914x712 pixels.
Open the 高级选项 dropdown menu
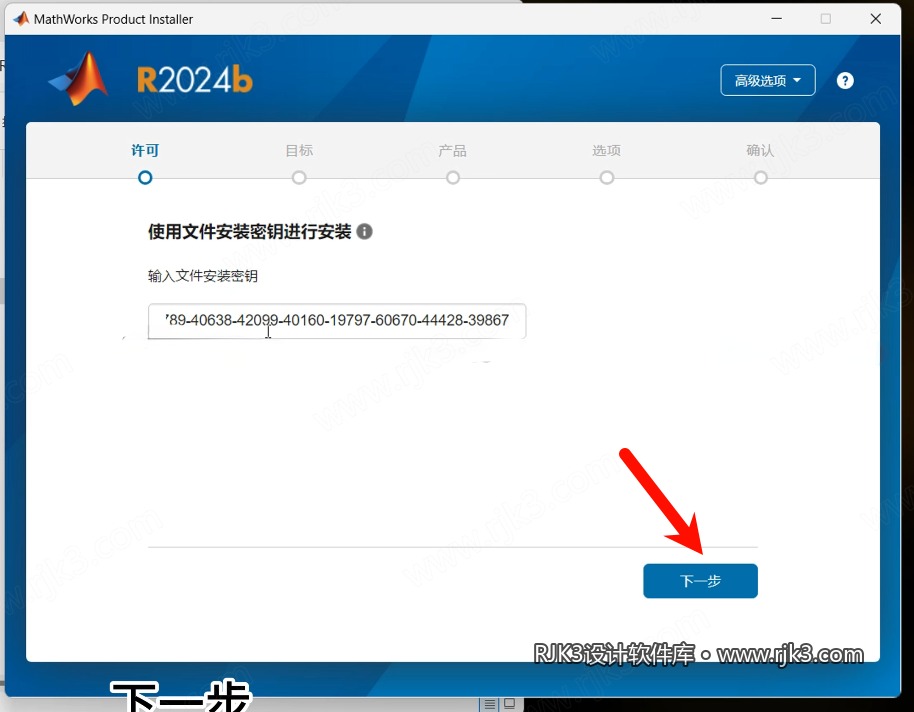click(767, 80)
